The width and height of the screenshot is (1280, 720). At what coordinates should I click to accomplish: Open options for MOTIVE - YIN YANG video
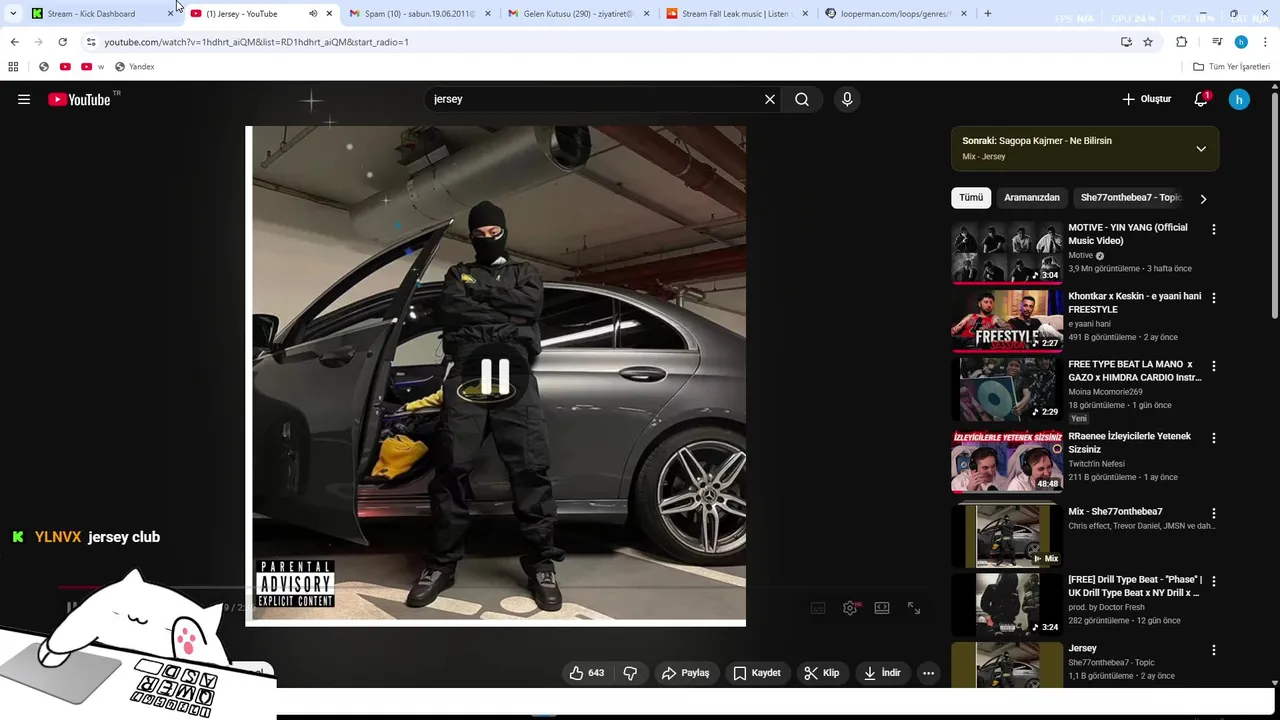click(1214, 230)
